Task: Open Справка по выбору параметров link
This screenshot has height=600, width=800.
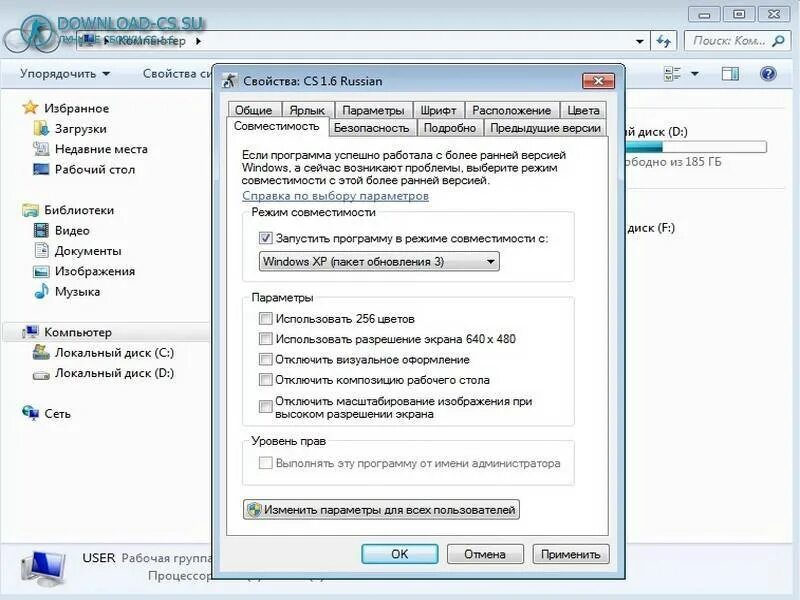Action: point(335,196)
